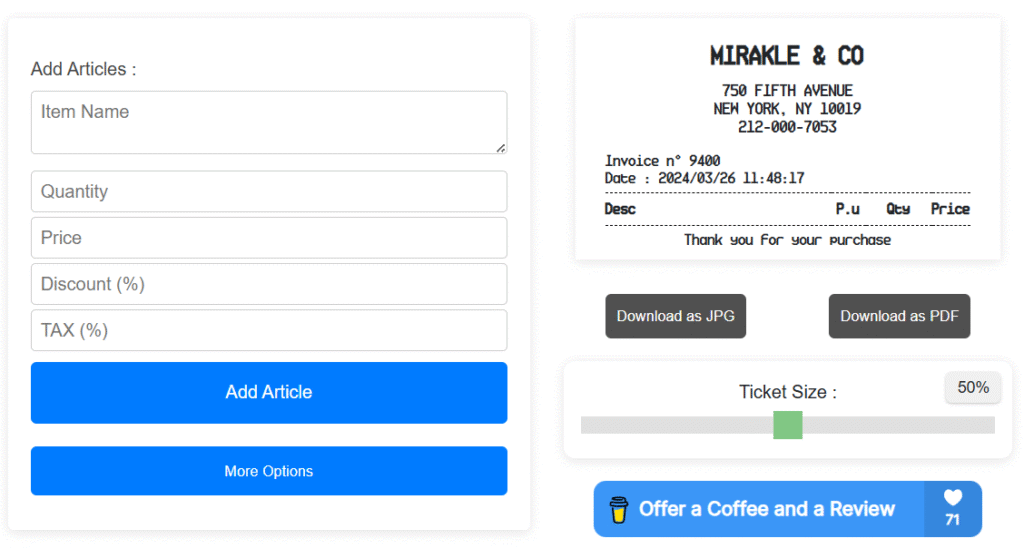Viewport: 1024px width, 548px height.
Task: Click the heart icon with 71 likes
Action: 953,498
